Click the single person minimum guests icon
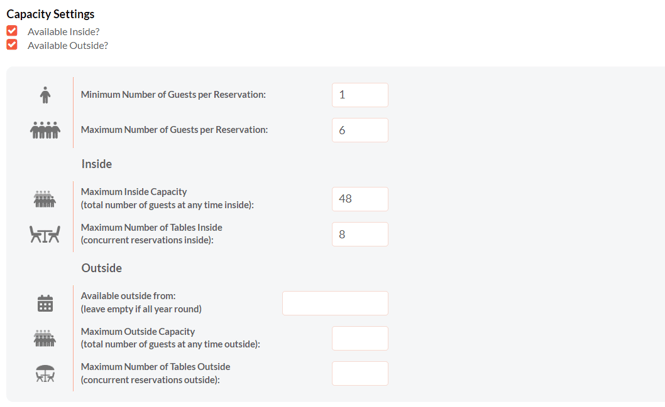Viewport: 665px width, 407px height. coord(45,95)
